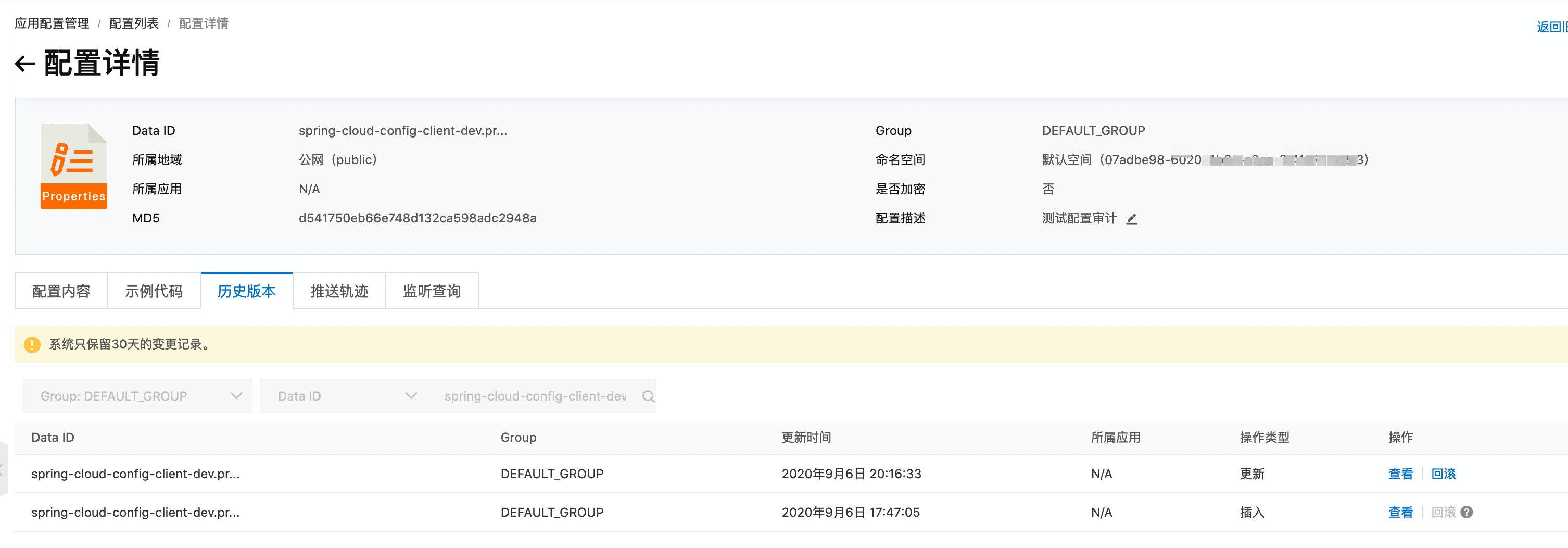Viewport: 1568px width, 548px height.
Task: Click the yellow warning icon in notice bar
Action: point(32,345)
